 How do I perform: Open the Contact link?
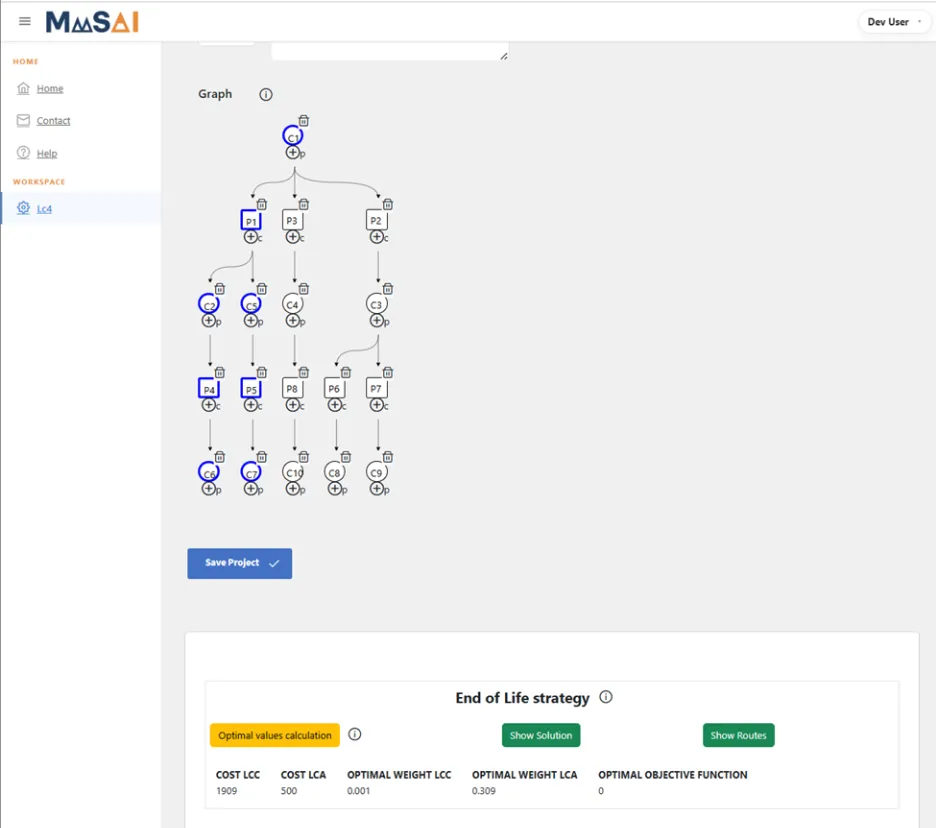53,121
